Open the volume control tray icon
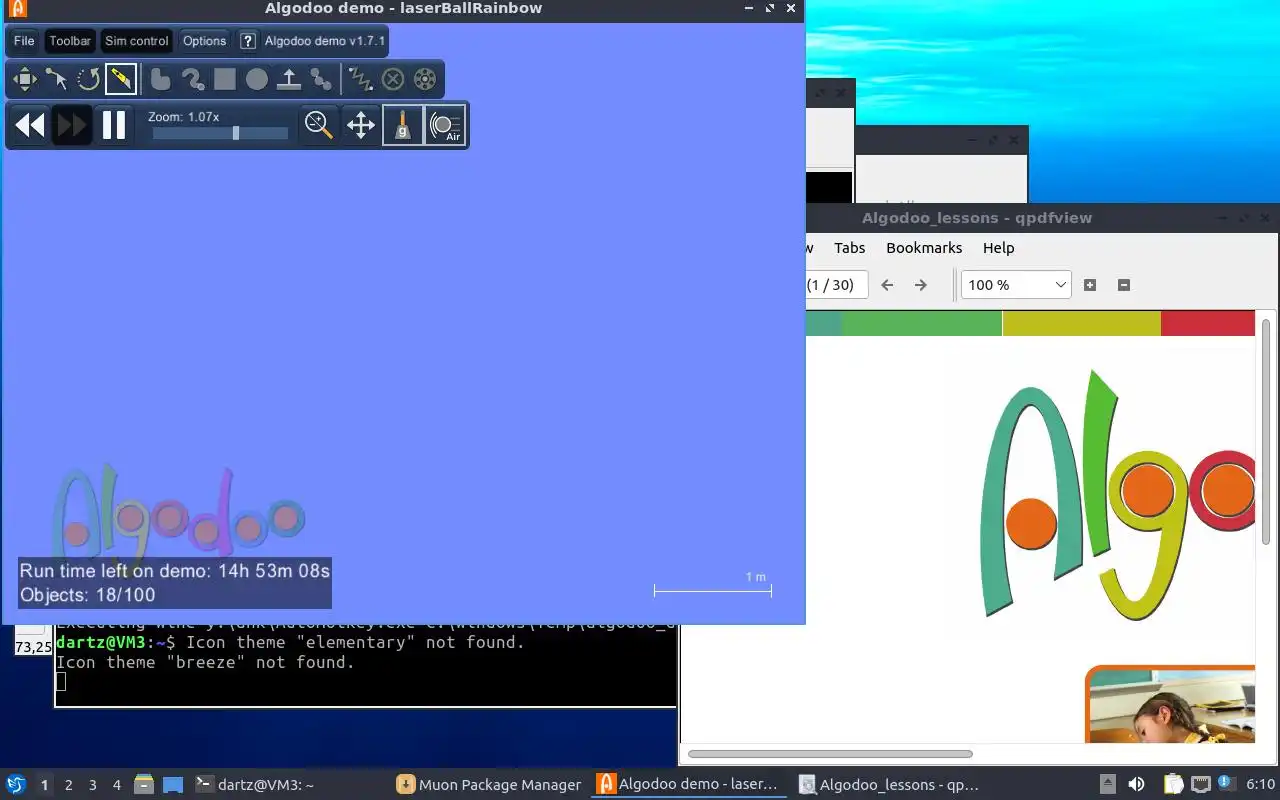The height and width of the screenshot is (800, 1280). point(1136,785)
